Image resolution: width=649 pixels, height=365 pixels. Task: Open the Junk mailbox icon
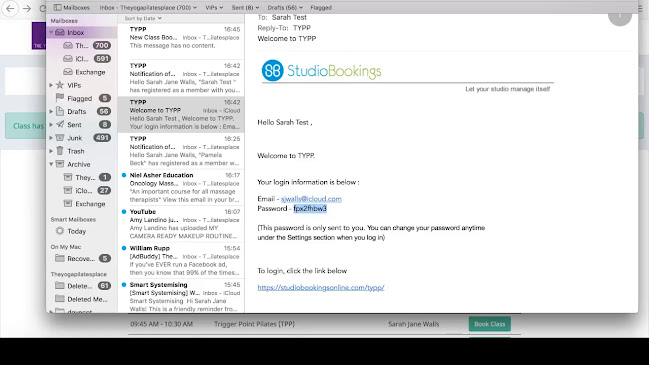pyautogui.click(x=60, y=138)
